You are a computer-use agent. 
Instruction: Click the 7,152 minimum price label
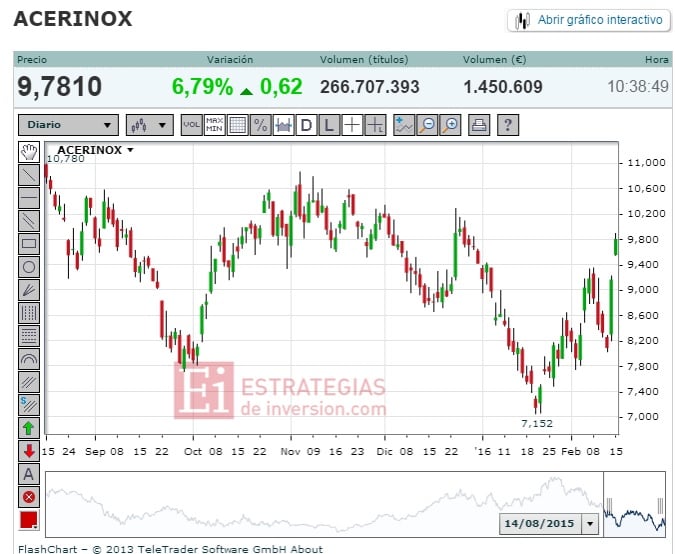click(537, 424)
